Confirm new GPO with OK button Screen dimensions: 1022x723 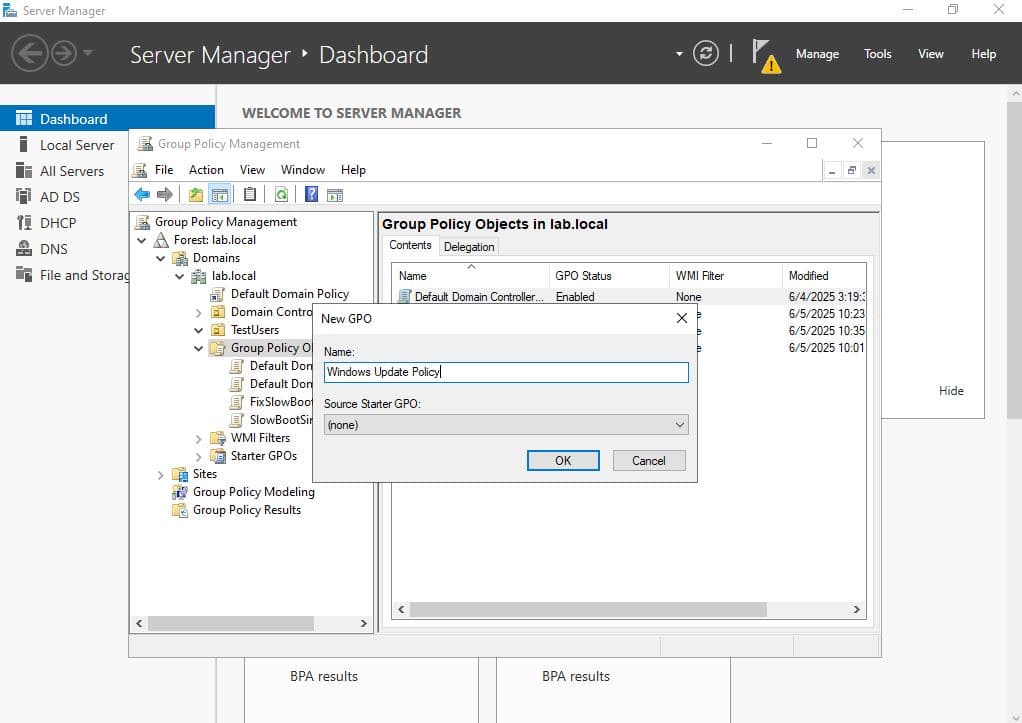(x=563, y=460)
